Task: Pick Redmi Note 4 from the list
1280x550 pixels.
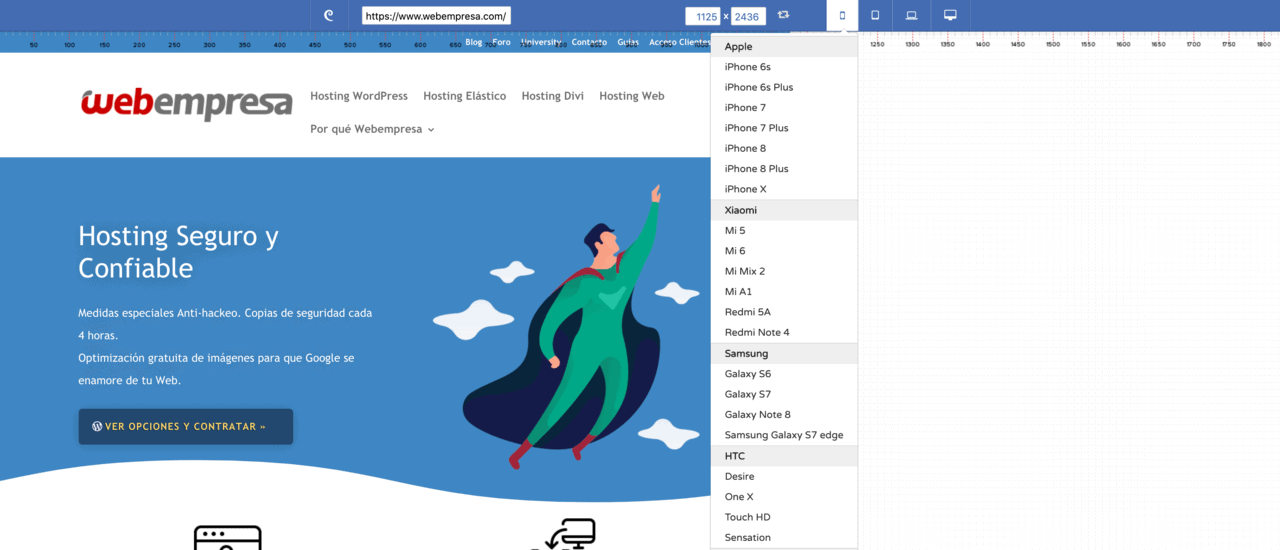Action: [x=784, y=332]
